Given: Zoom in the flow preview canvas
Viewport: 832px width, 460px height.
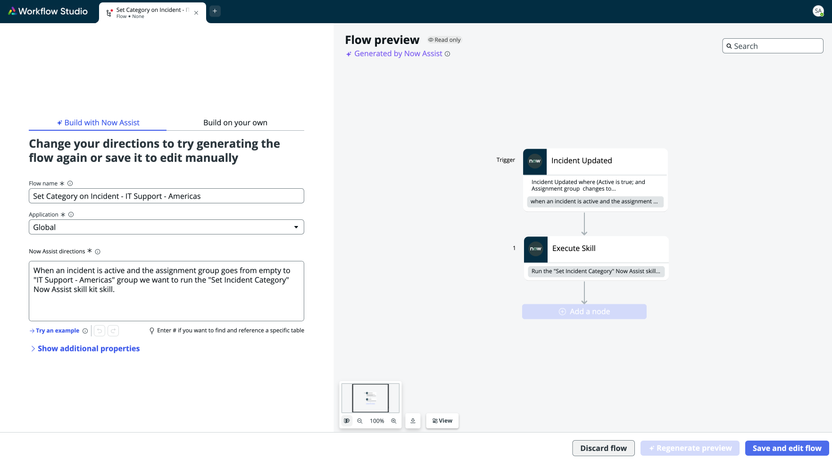Looking at the screenshot, I should click(394, 421).
